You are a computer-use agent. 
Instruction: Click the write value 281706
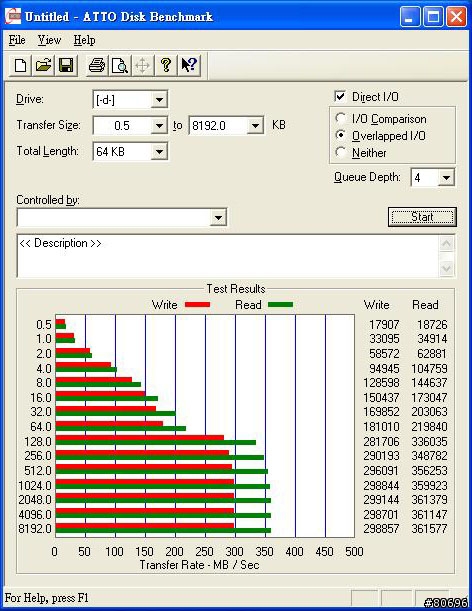coord(381,441)
